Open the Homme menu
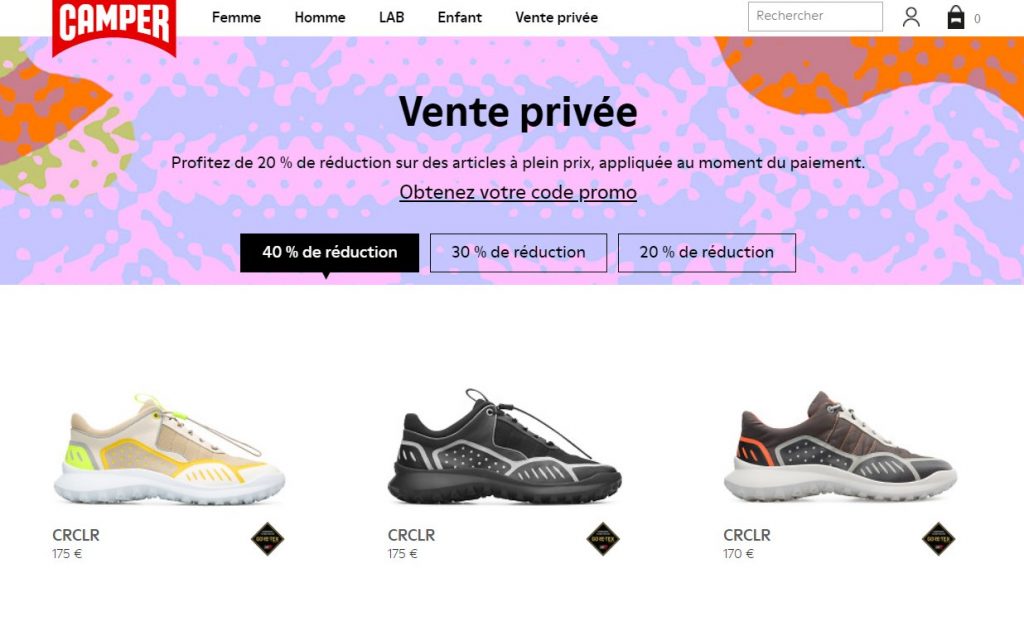Image resolution: width=1024 pixels, height=626 pixels. click(320, 18)
